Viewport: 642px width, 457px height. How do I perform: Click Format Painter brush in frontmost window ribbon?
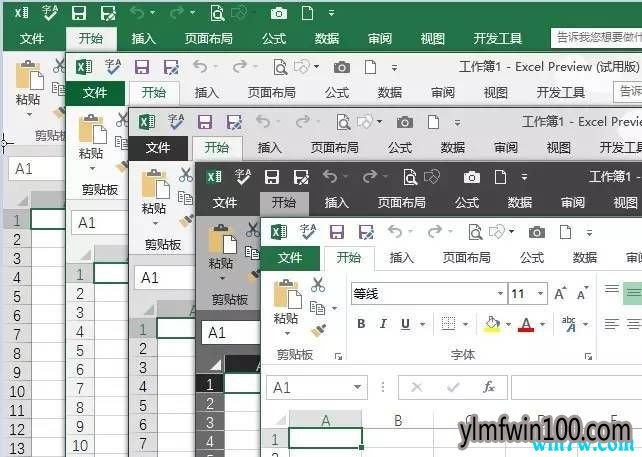pyautogui.click(x=318, y=330)
